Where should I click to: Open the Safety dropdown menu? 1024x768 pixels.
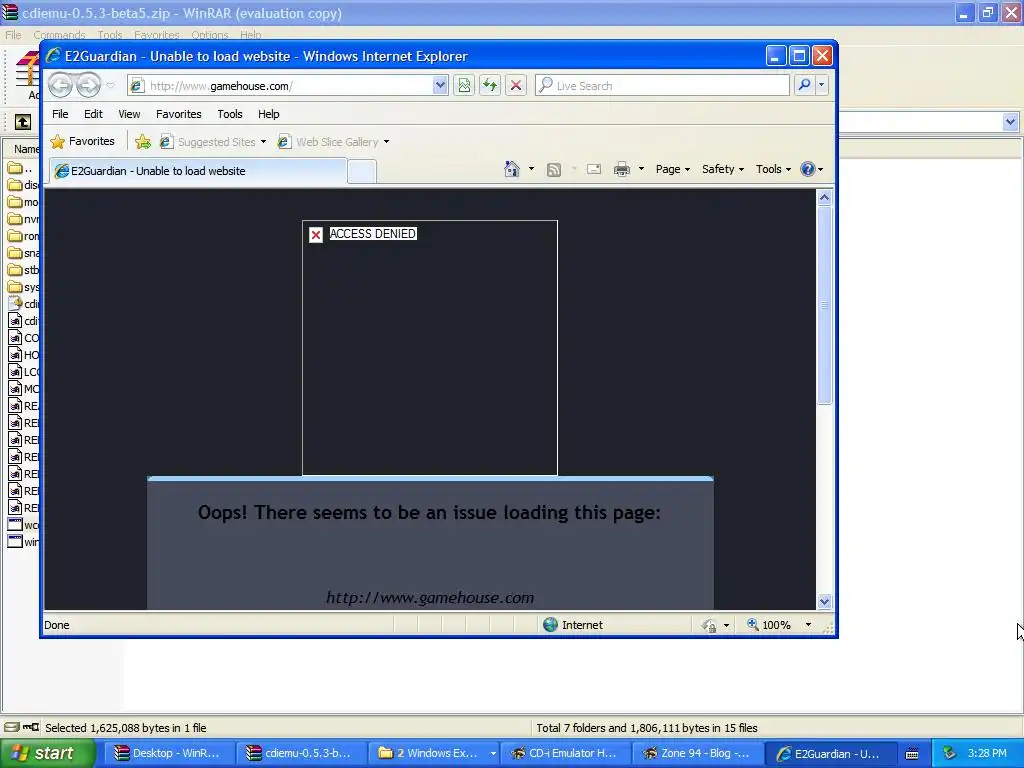[x=722, y=169]
